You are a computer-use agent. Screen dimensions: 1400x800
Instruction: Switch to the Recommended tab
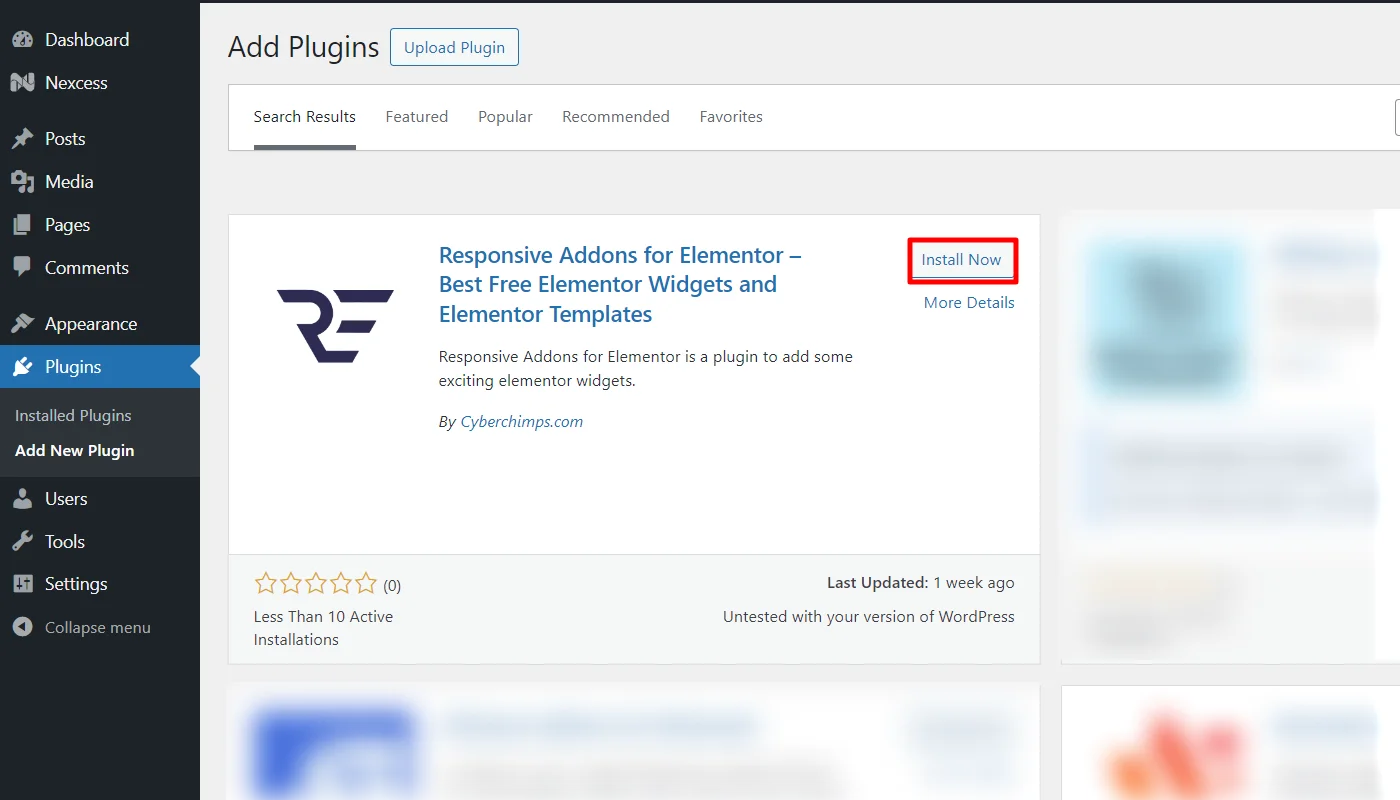[x=615, y=116]
